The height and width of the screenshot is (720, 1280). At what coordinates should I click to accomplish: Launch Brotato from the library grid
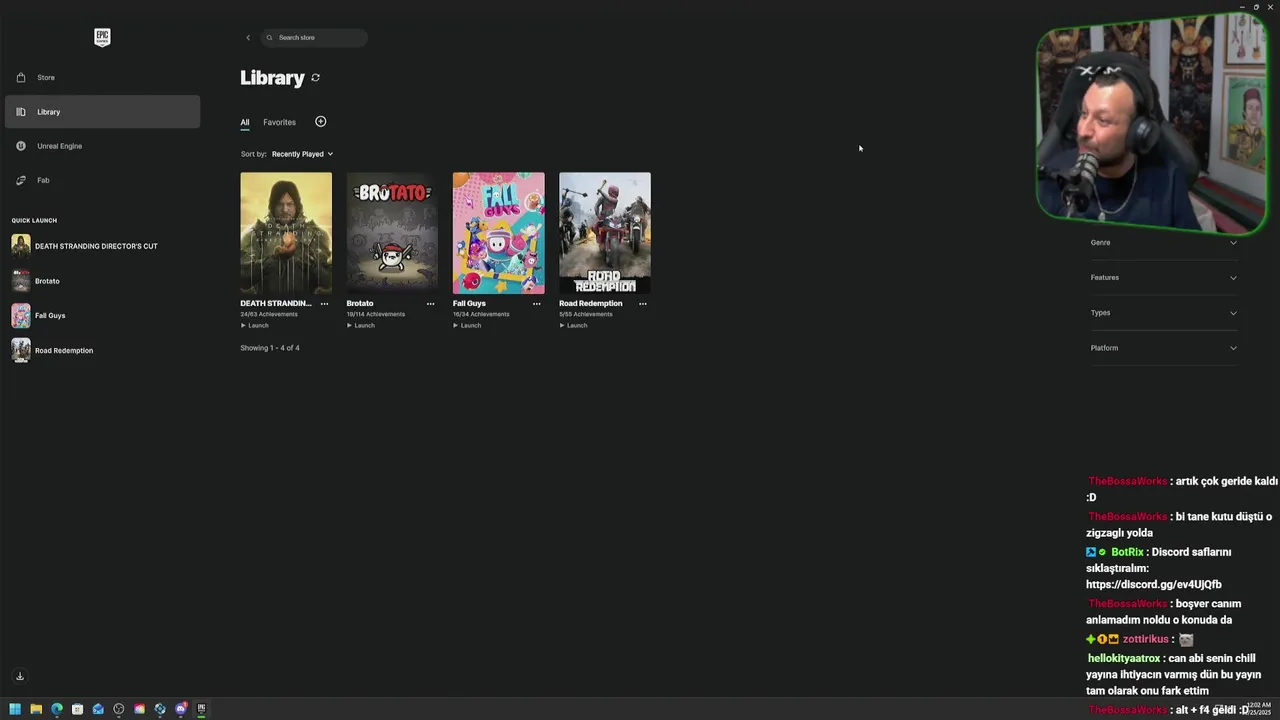click(x=361, y=325)
